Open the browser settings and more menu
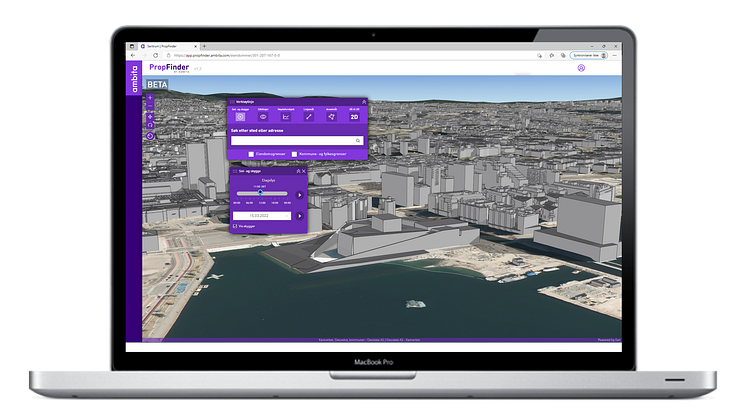The image size is (746, 419). (615, 56)
